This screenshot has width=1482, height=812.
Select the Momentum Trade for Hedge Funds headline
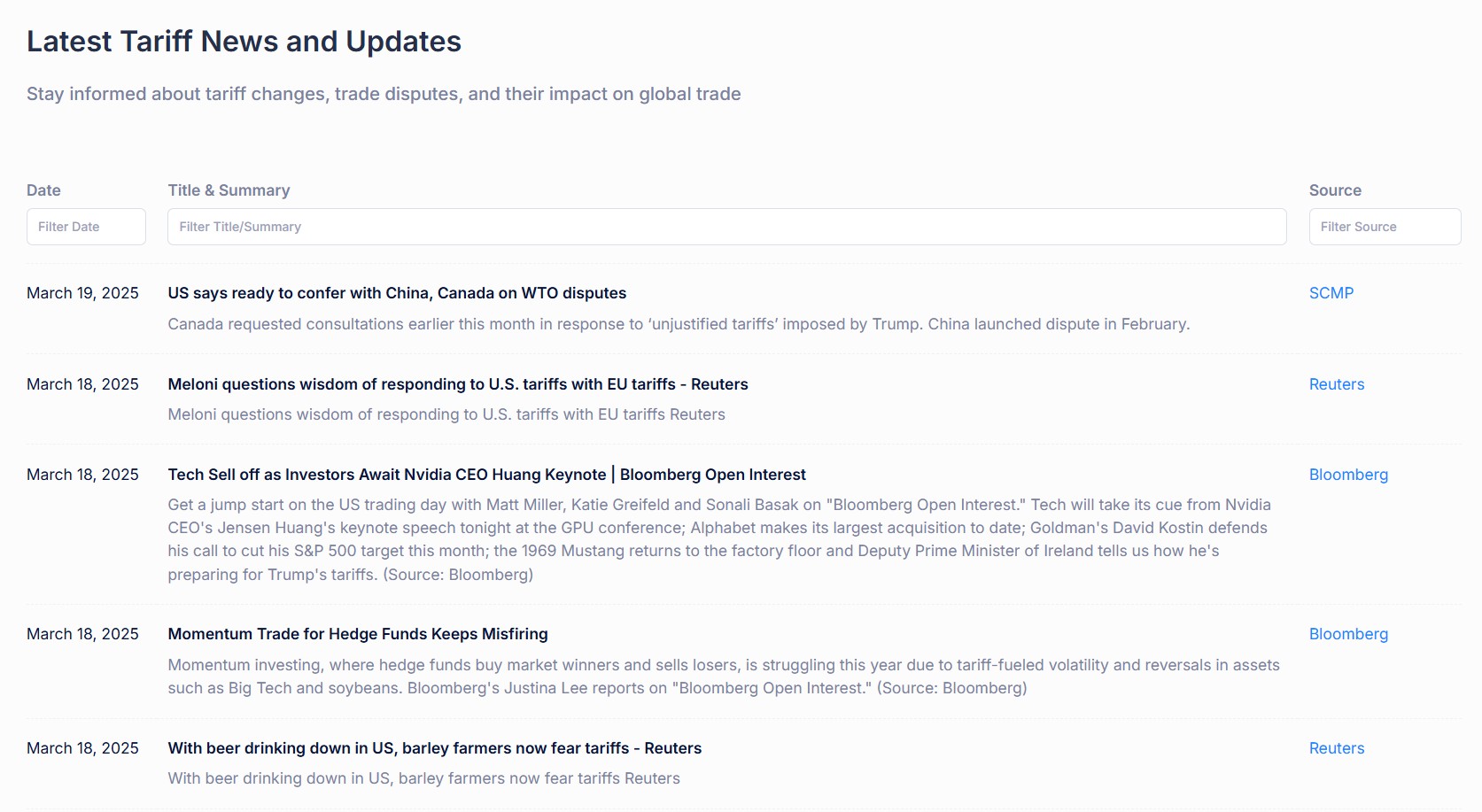tap(358, 634)
